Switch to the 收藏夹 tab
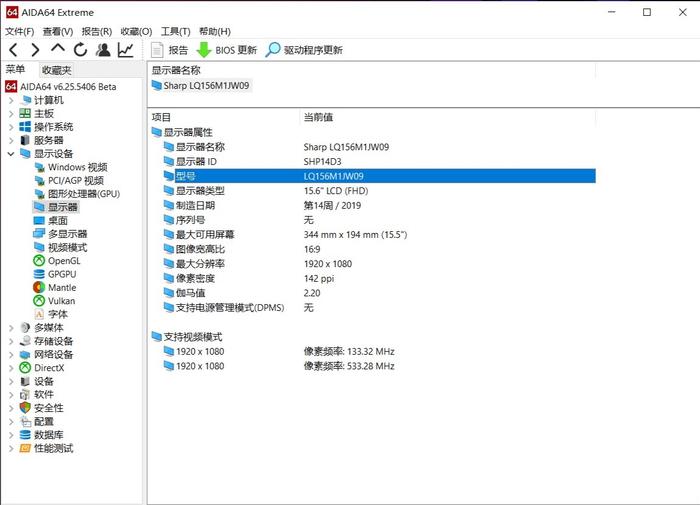This screenshot has width=700, height=505. pyautogui.click(x=56, y=70)
